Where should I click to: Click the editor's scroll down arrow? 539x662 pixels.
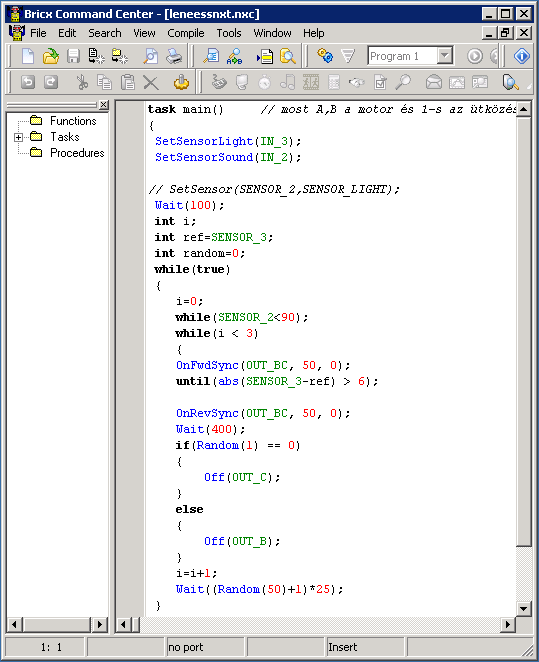(x=524, y=608)
